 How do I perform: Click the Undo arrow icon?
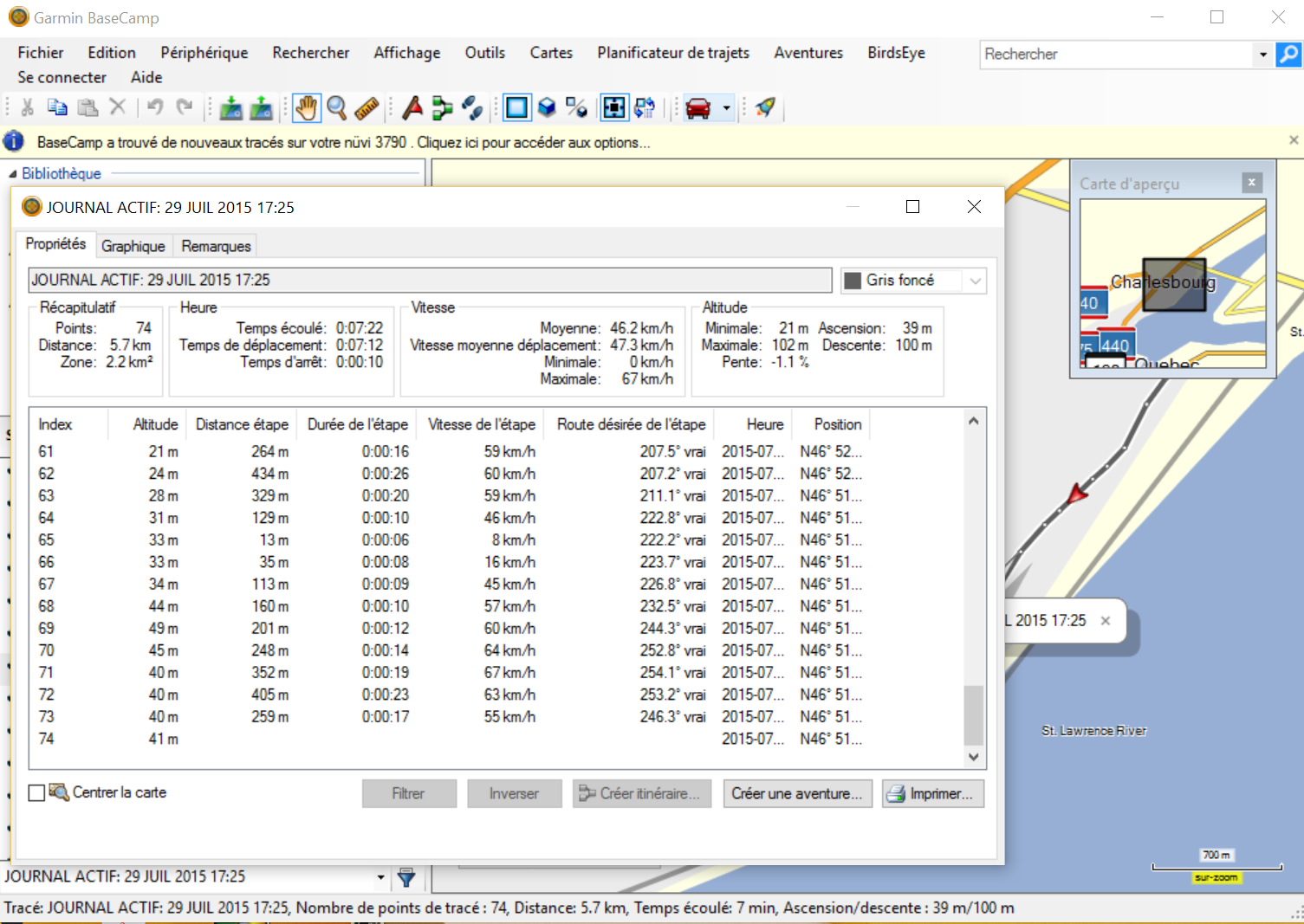155,107
